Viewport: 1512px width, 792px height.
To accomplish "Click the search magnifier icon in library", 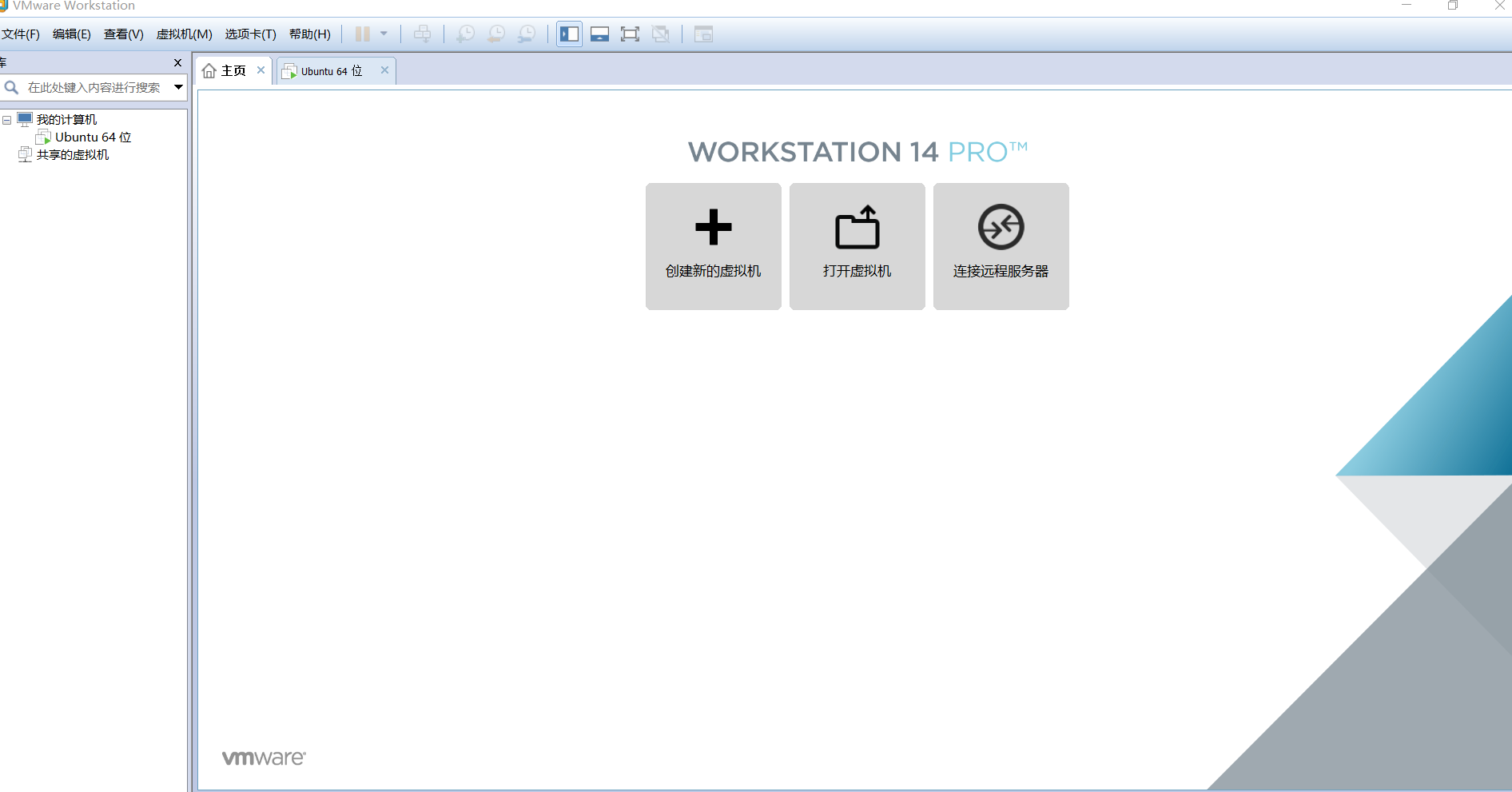I will pos(11,87).
